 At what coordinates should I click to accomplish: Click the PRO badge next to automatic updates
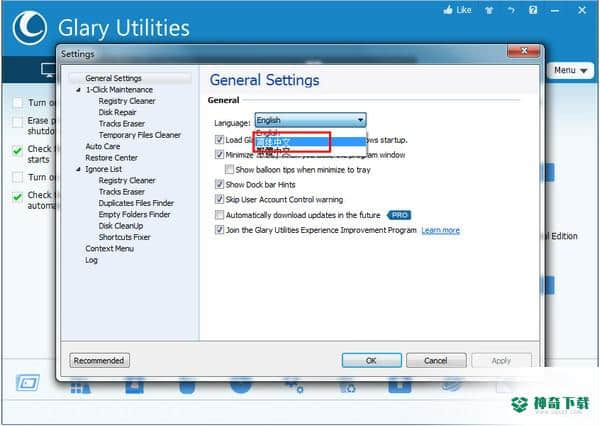[399, 215]
